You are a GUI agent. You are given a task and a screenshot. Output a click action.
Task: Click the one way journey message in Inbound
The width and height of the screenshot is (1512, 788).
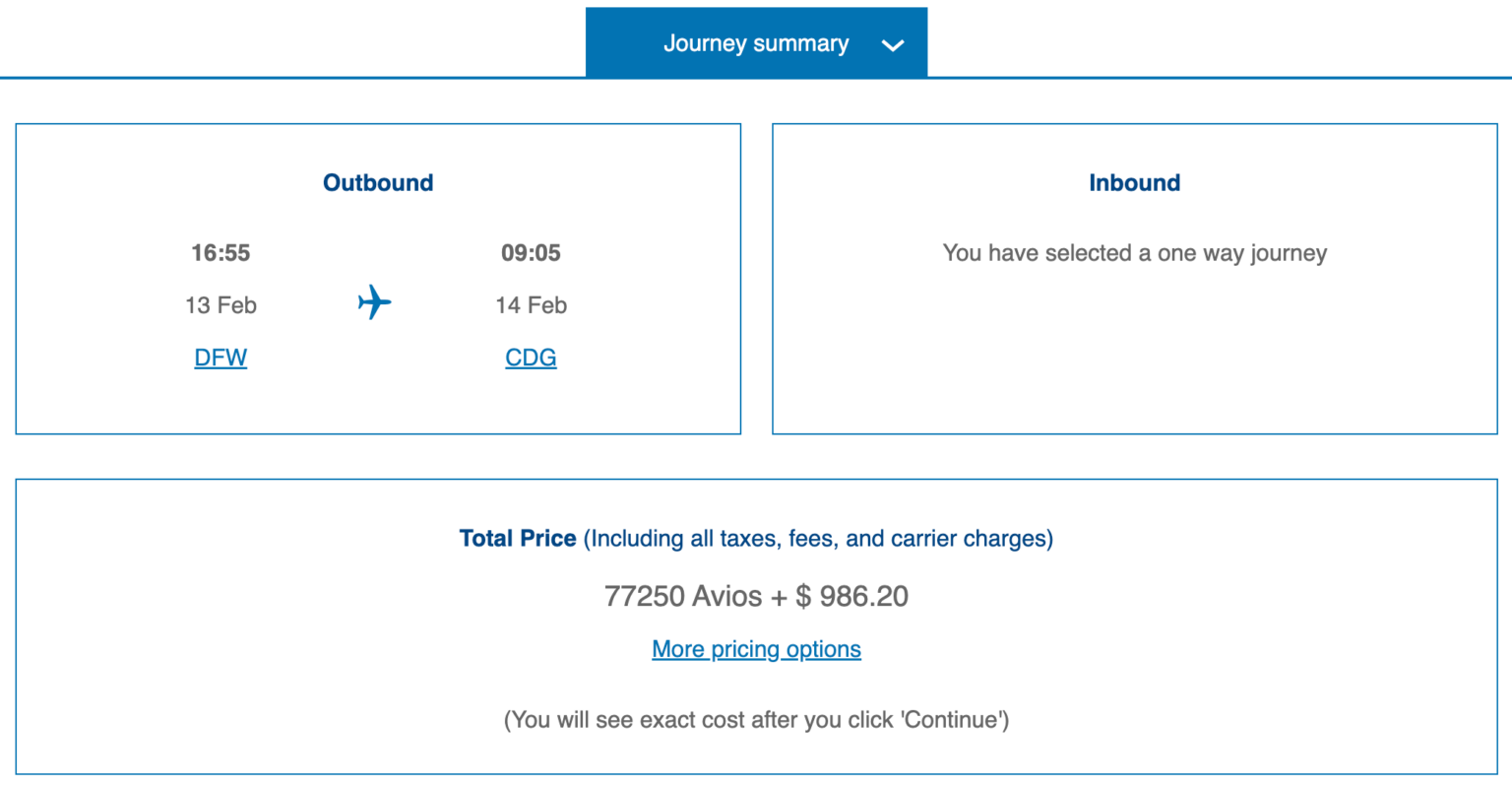click(1134, 252)
